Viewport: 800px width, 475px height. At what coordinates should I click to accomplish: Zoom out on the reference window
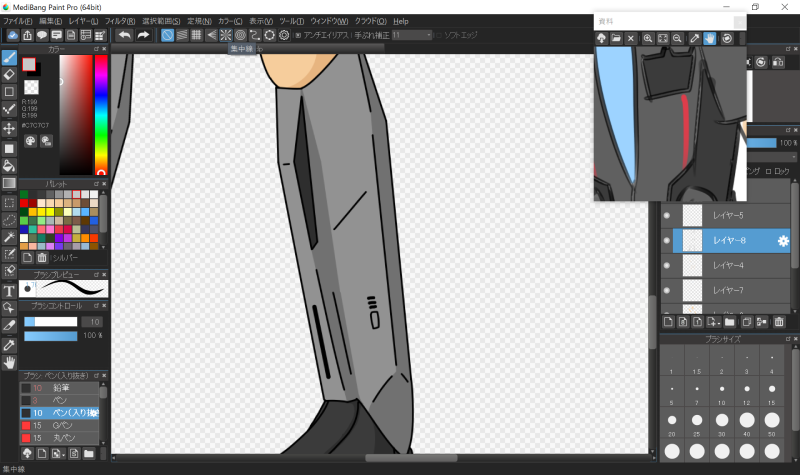pos(677,38)
